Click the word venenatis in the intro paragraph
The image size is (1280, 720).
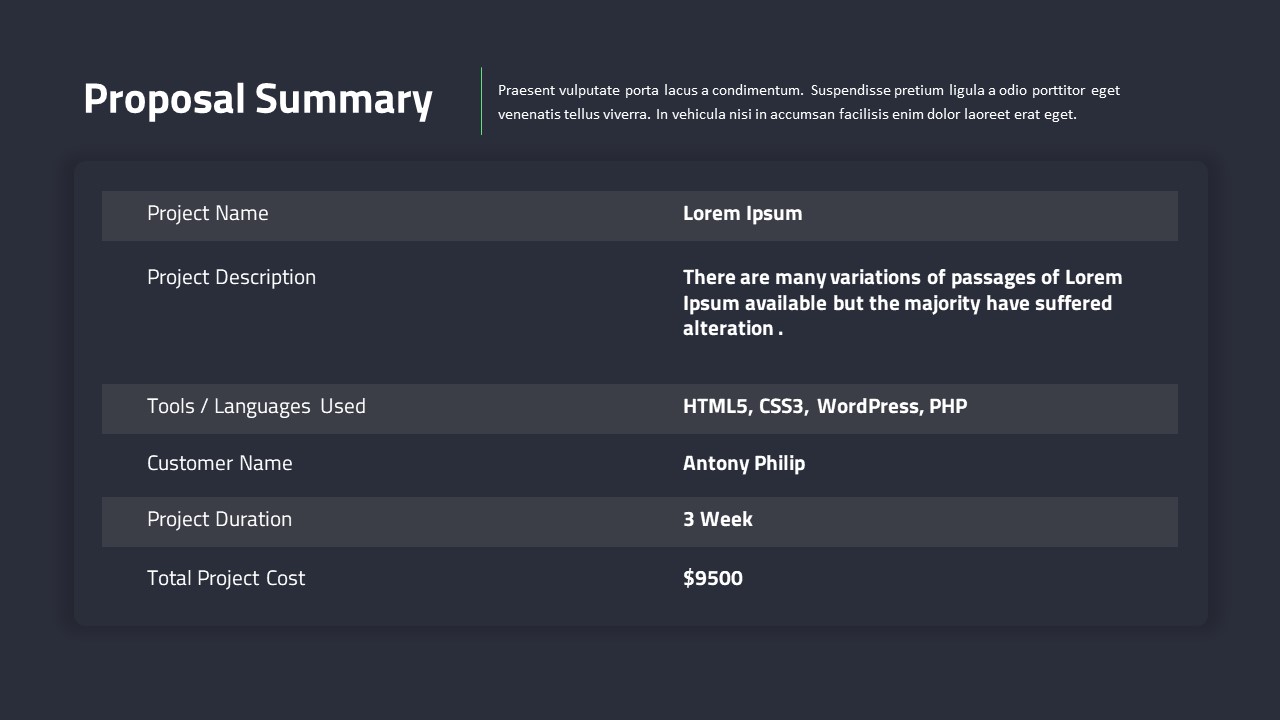click(529, 114)
